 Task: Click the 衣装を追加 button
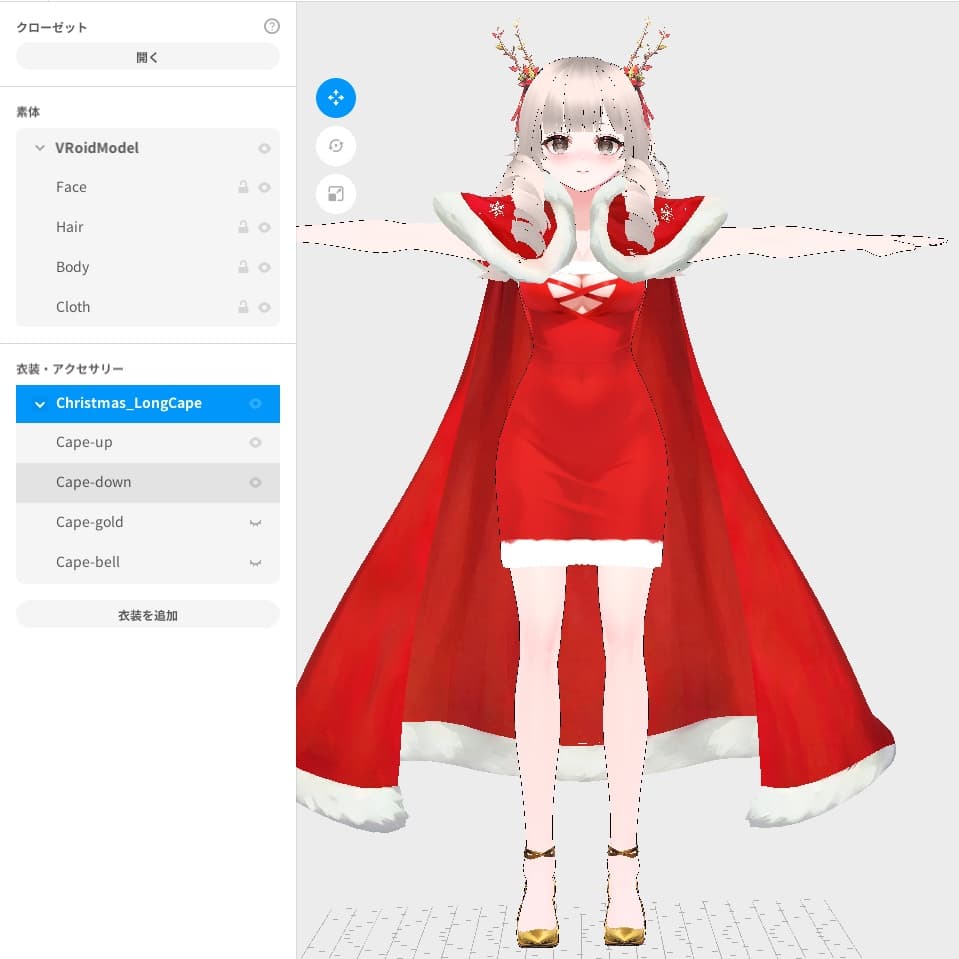pyautogui.click(x=147, y=615)
